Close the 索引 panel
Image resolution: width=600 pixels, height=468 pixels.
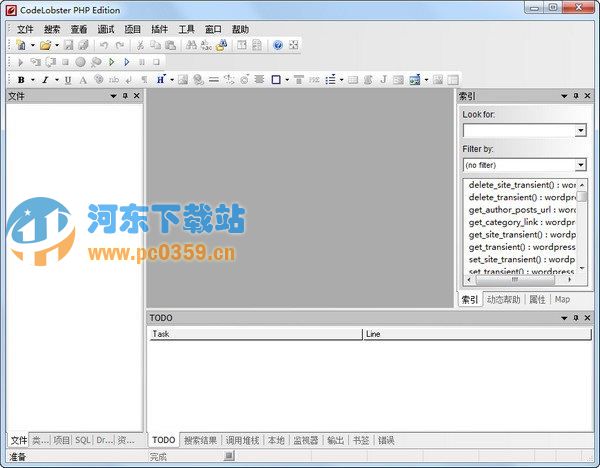588,96
